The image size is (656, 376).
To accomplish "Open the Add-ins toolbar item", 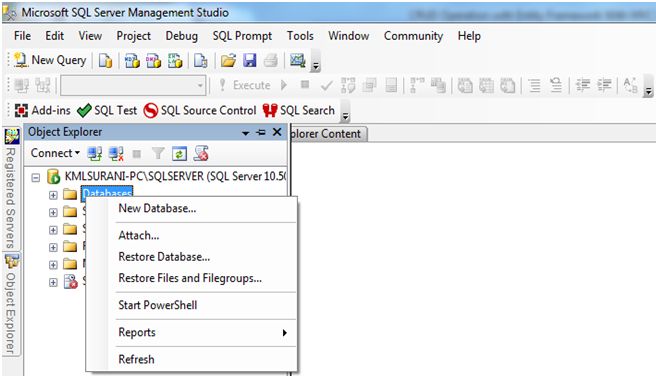I will (x=43, y=110).
